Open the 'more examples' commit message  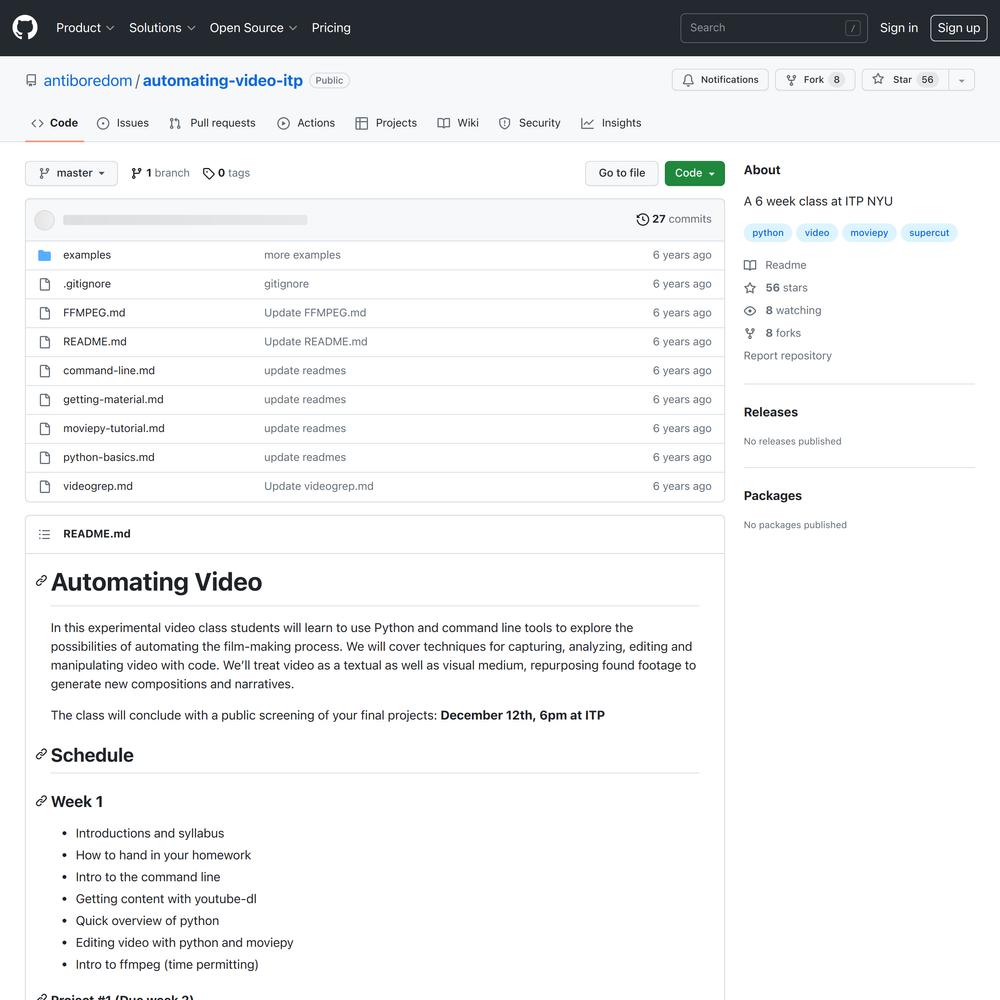coord(302,255)
